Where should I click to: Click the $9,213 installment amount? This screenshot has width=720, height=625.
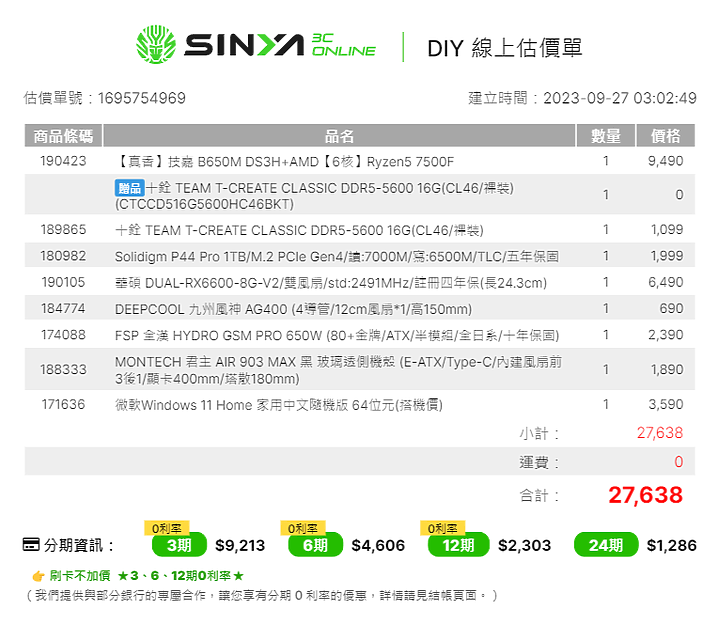[x=240, y=545]
